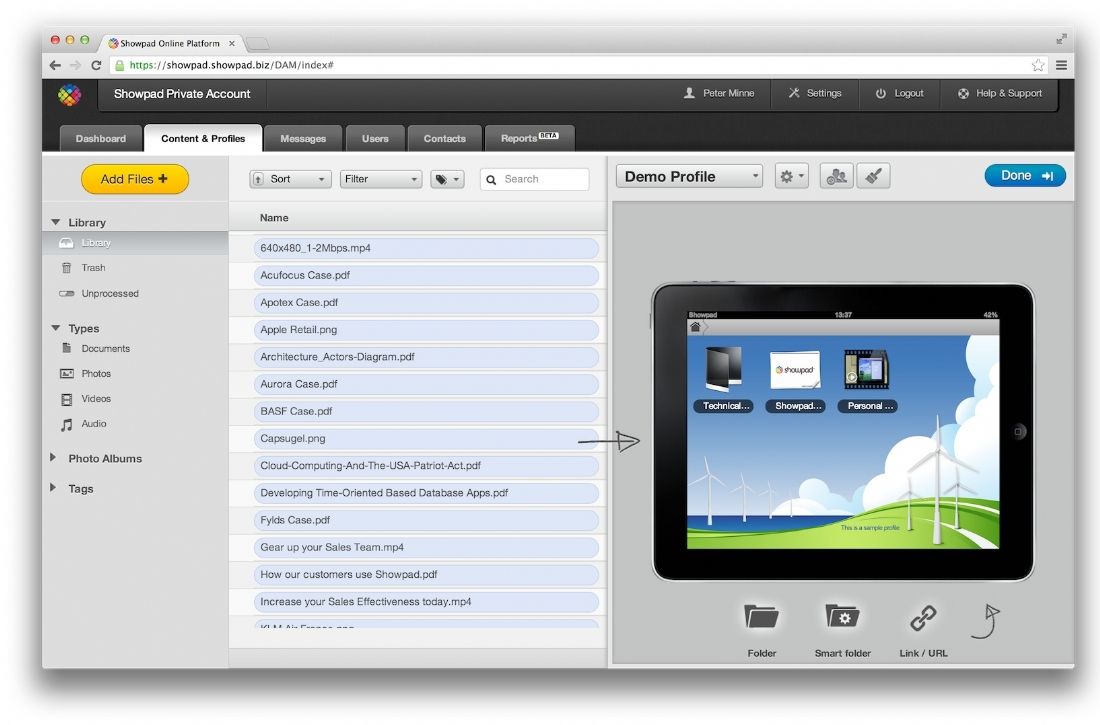This screenshot has width=1100, height=725.
Task: Select file Fylds Case.pdf
Action: point(426,520)
